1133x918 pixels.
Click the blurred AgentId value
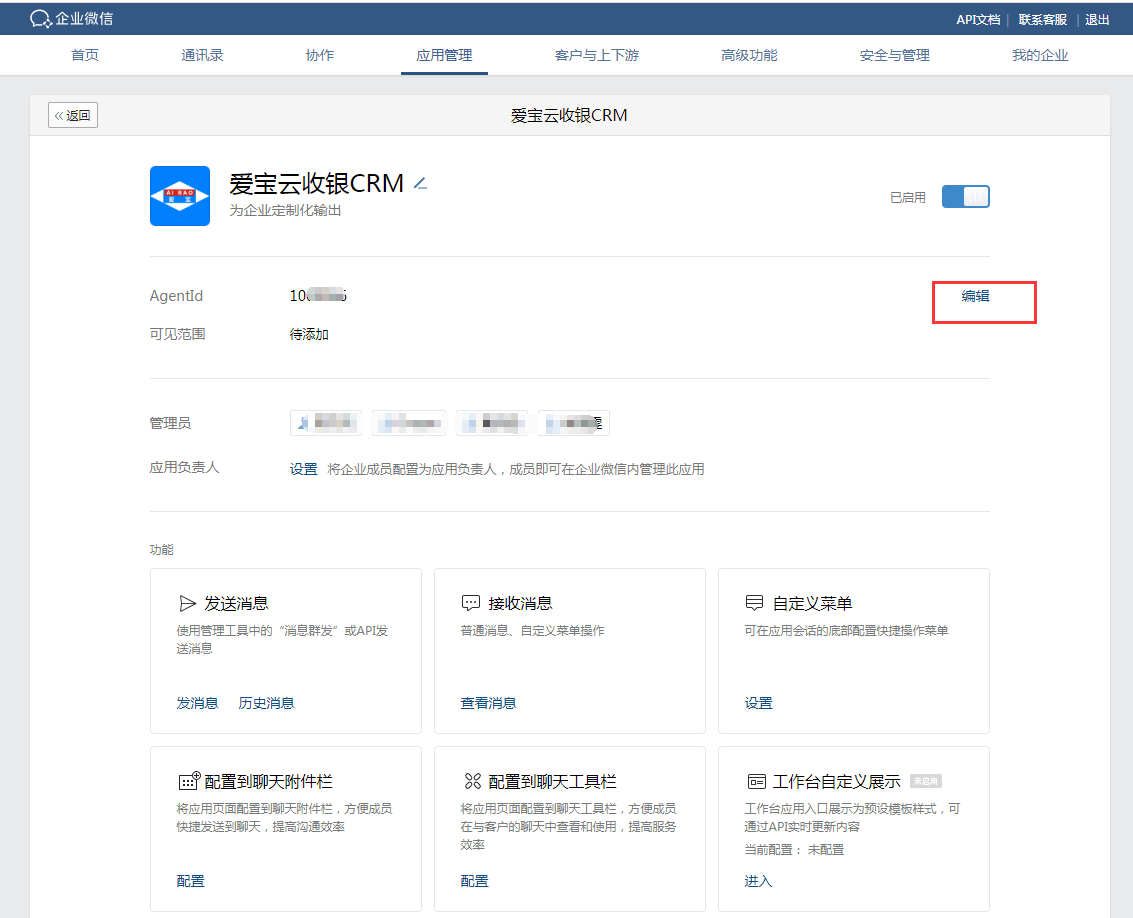[318, 296]
